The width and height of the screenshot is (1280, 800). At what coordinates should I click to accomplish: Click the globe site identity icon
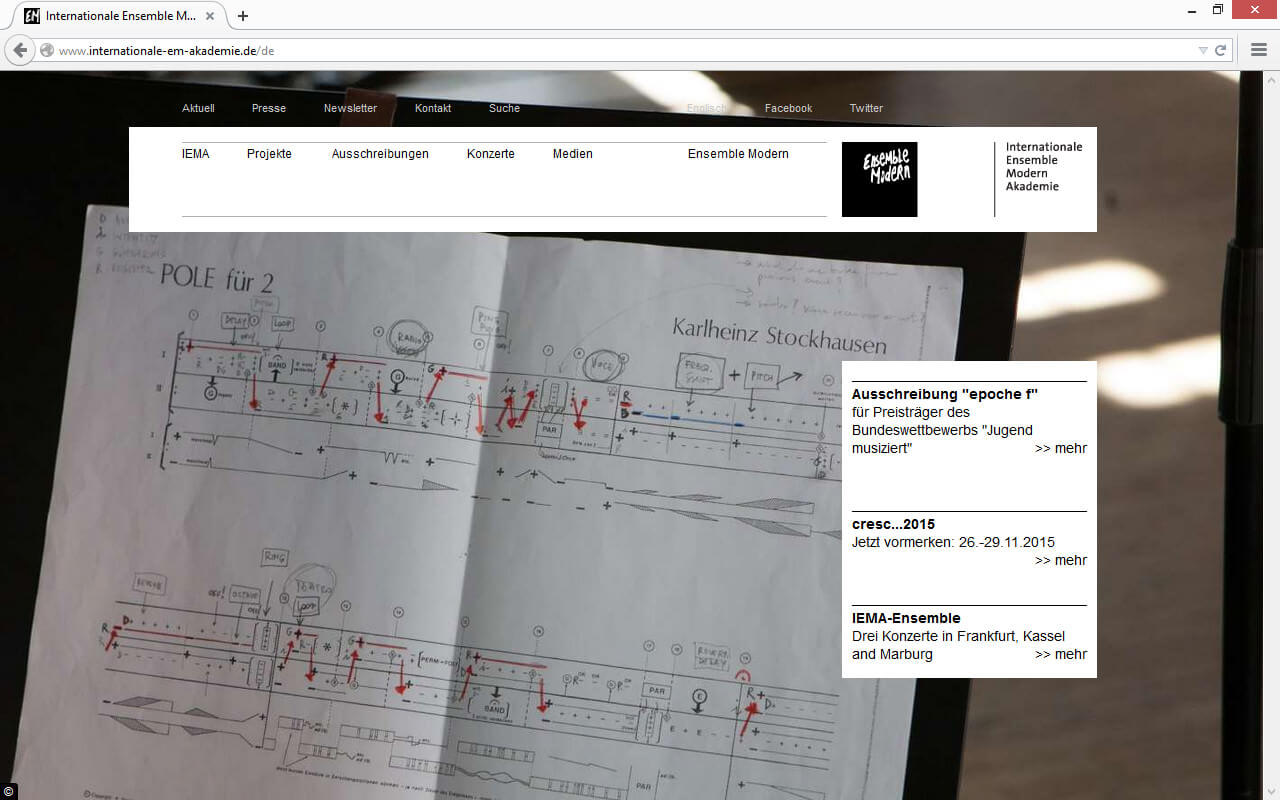tap(47, 50)
